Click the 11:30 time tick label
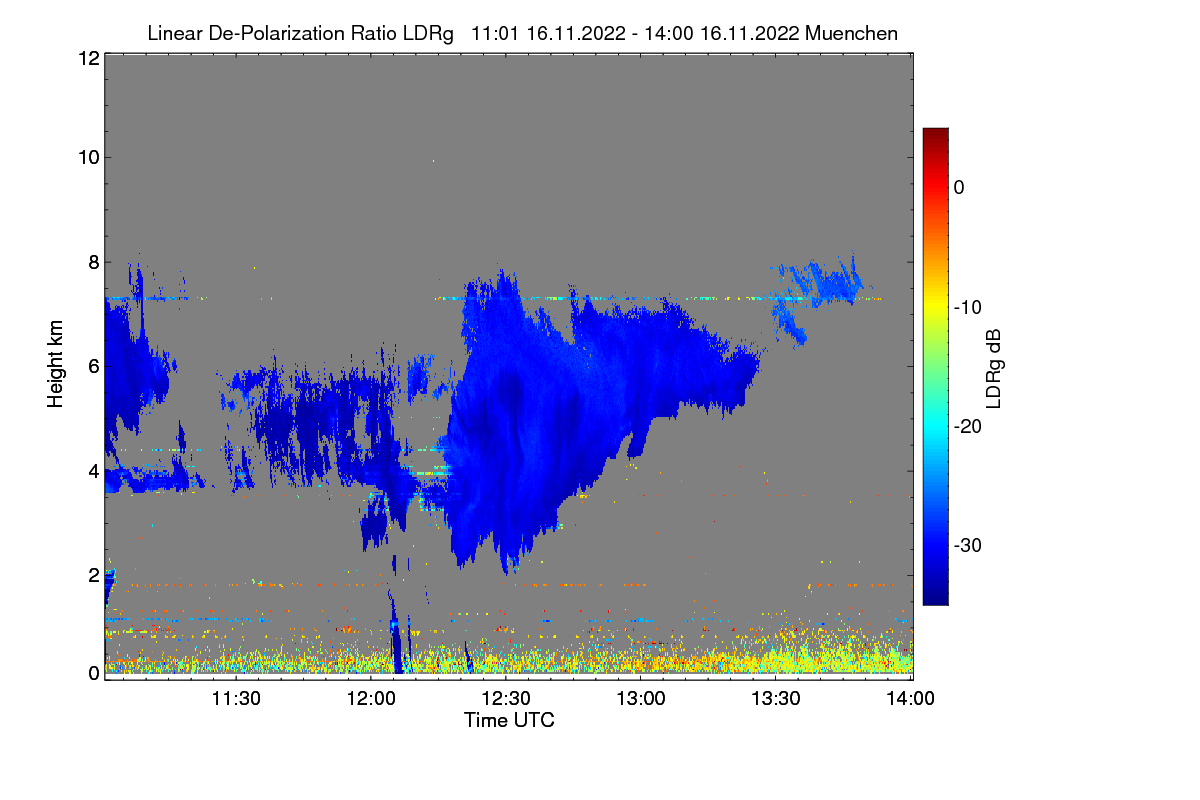Viewport: 1200px width, 800px height. point(236,698)
